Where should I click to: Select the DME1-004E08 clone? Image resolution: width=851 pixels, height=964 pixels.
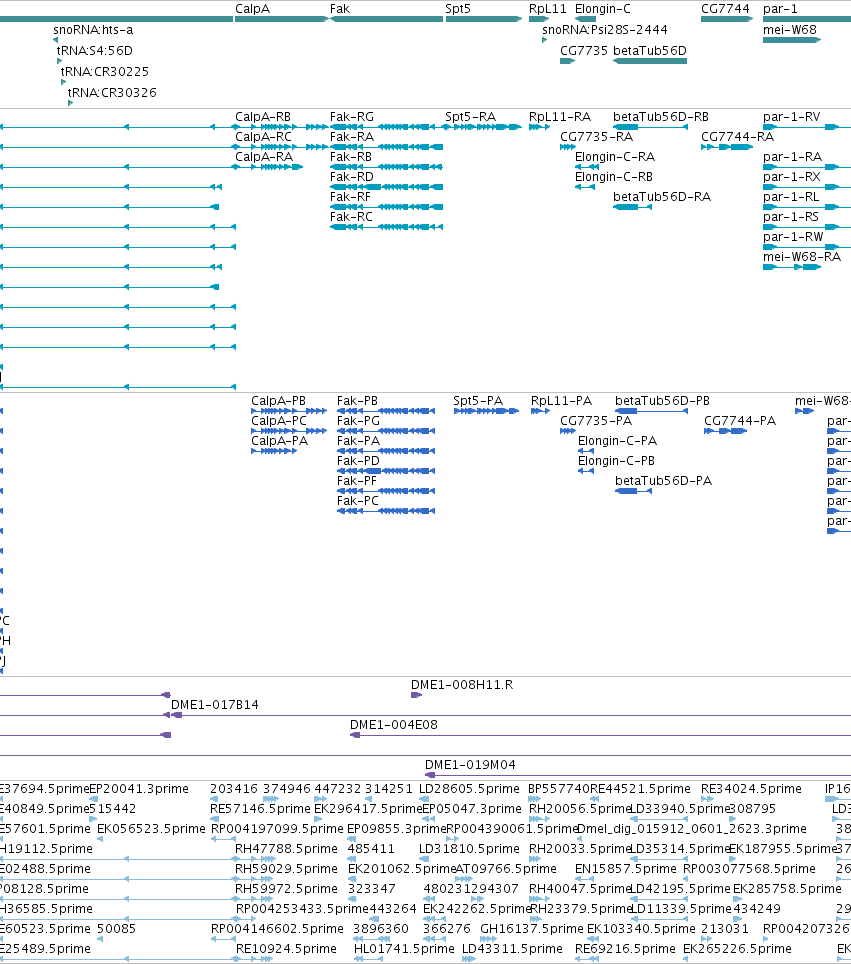[600, 735]
